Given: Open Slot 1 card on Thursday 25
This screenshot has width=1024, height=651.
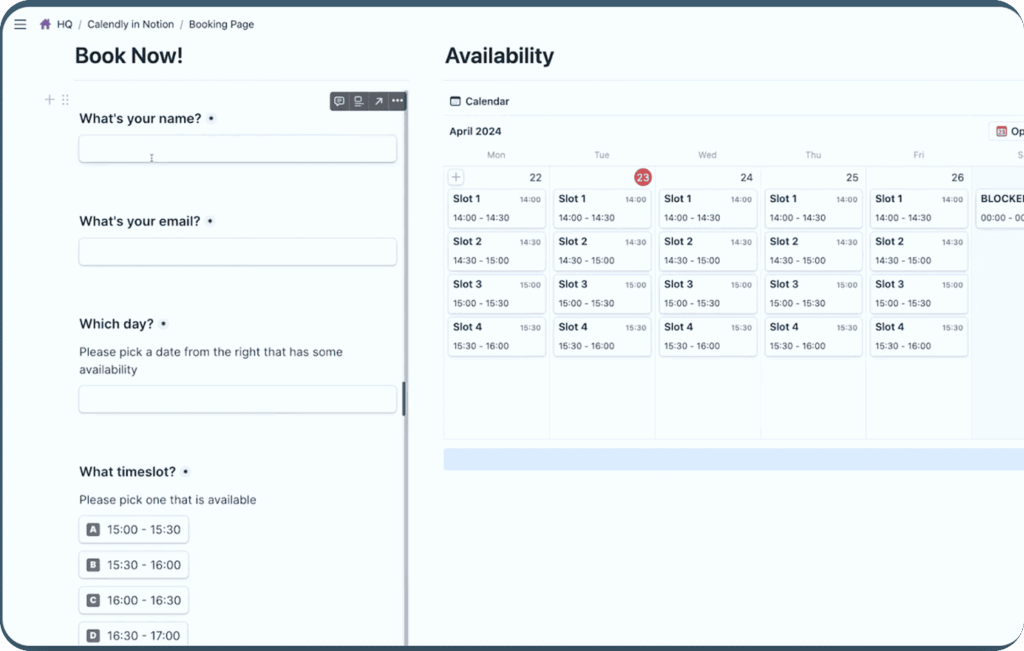Looking at the screenshot, I should tap(814, 208).
